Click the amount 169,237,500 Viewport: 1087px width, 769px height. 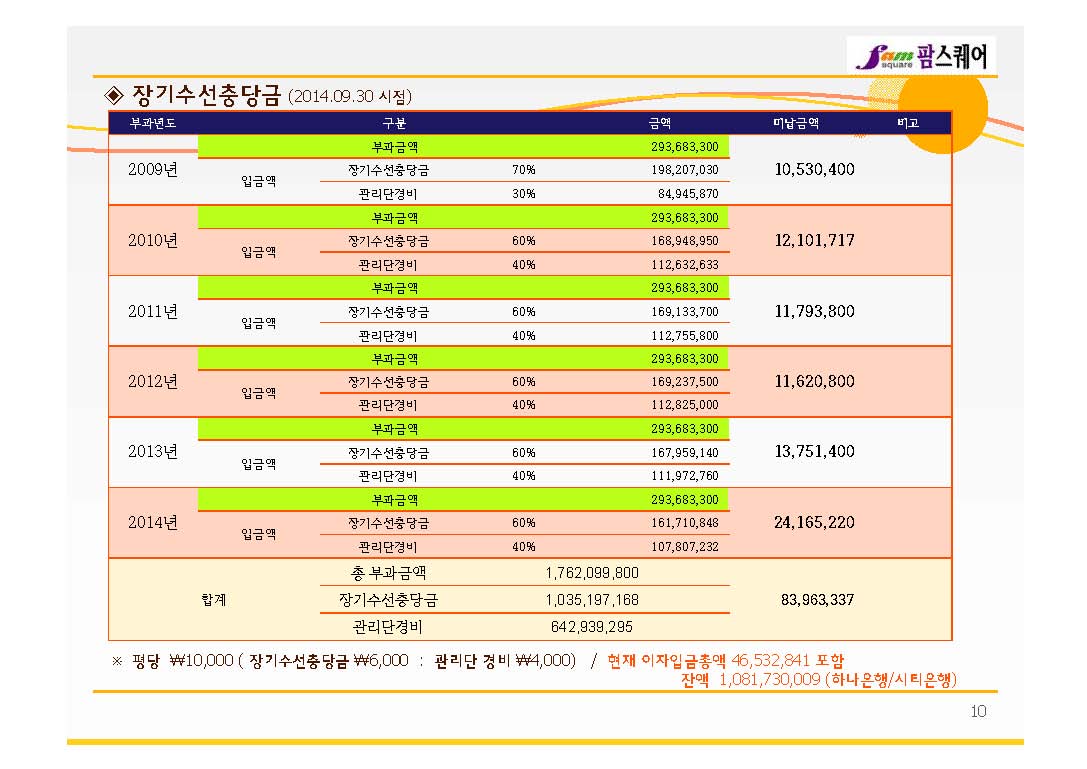pyautogui.click(x=684, y=381)
